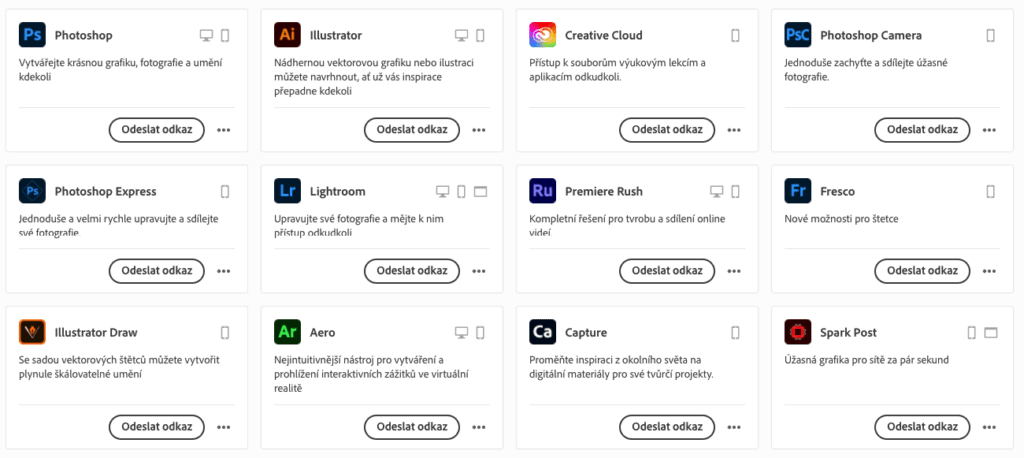Click the Fresco Fr icon
This screenshot has width=1024, height=458.
coord(798,191)
